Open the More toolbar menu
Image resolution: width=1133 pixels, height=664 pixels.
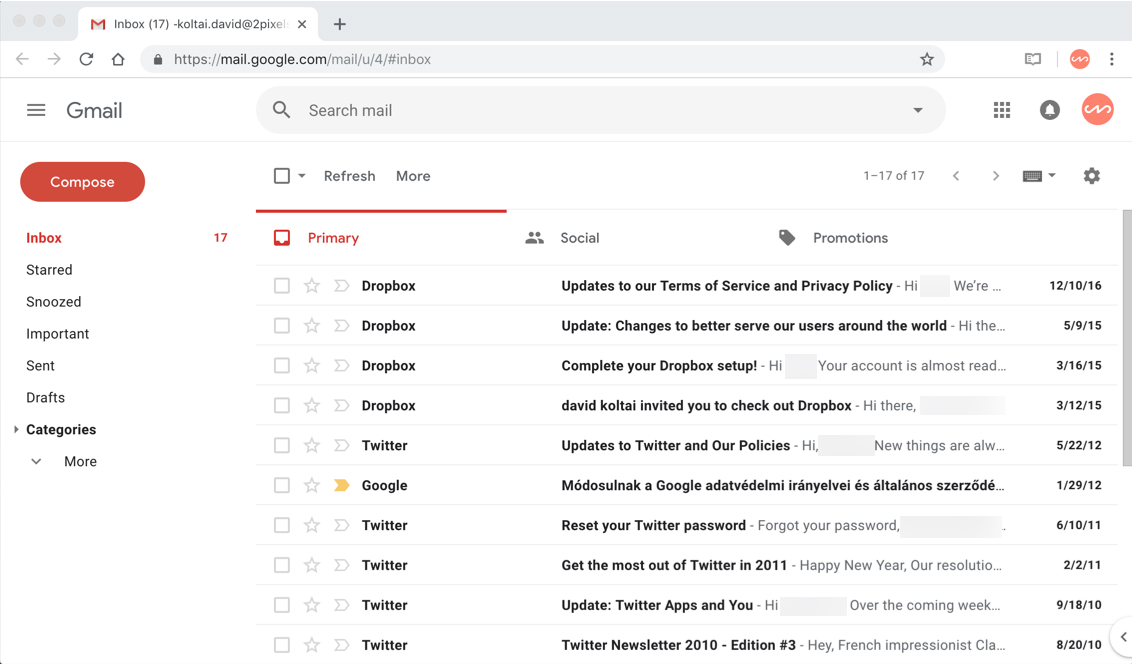click(x=413, y=176)
